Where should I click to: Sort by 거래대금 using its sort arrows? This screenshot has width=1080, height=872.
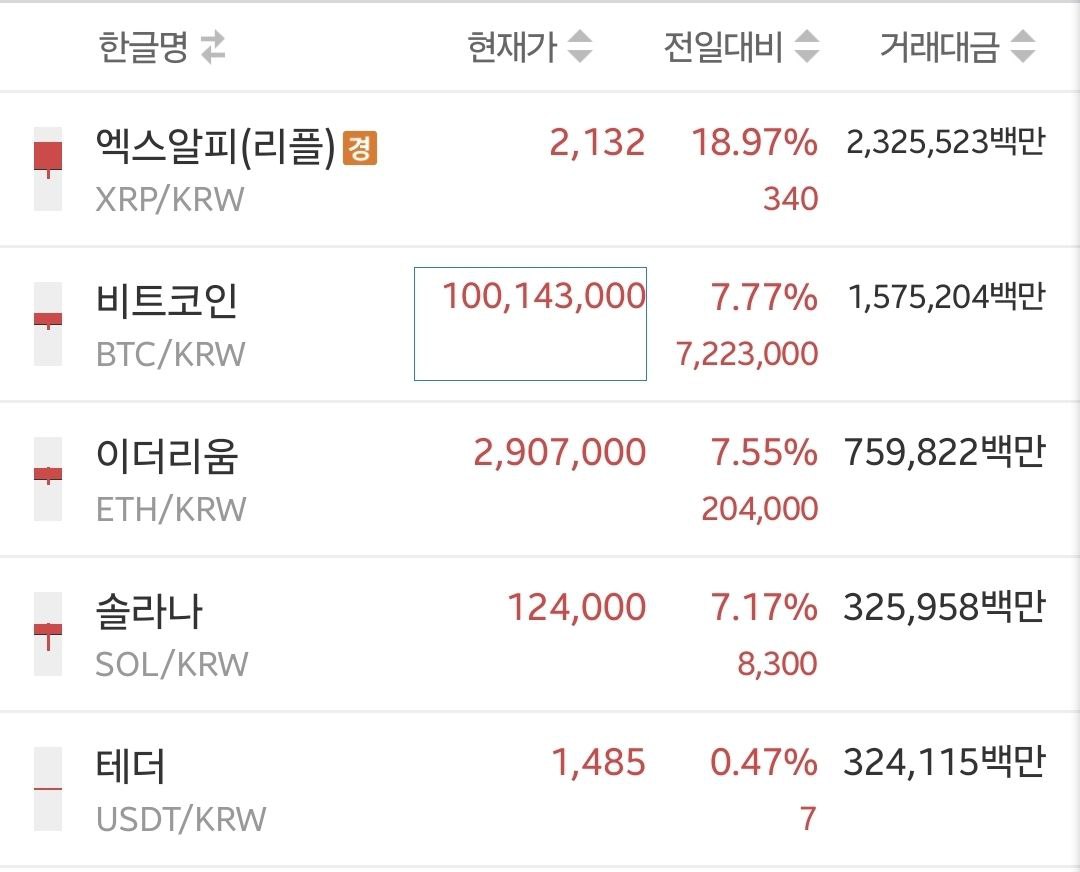[1022, 47]
